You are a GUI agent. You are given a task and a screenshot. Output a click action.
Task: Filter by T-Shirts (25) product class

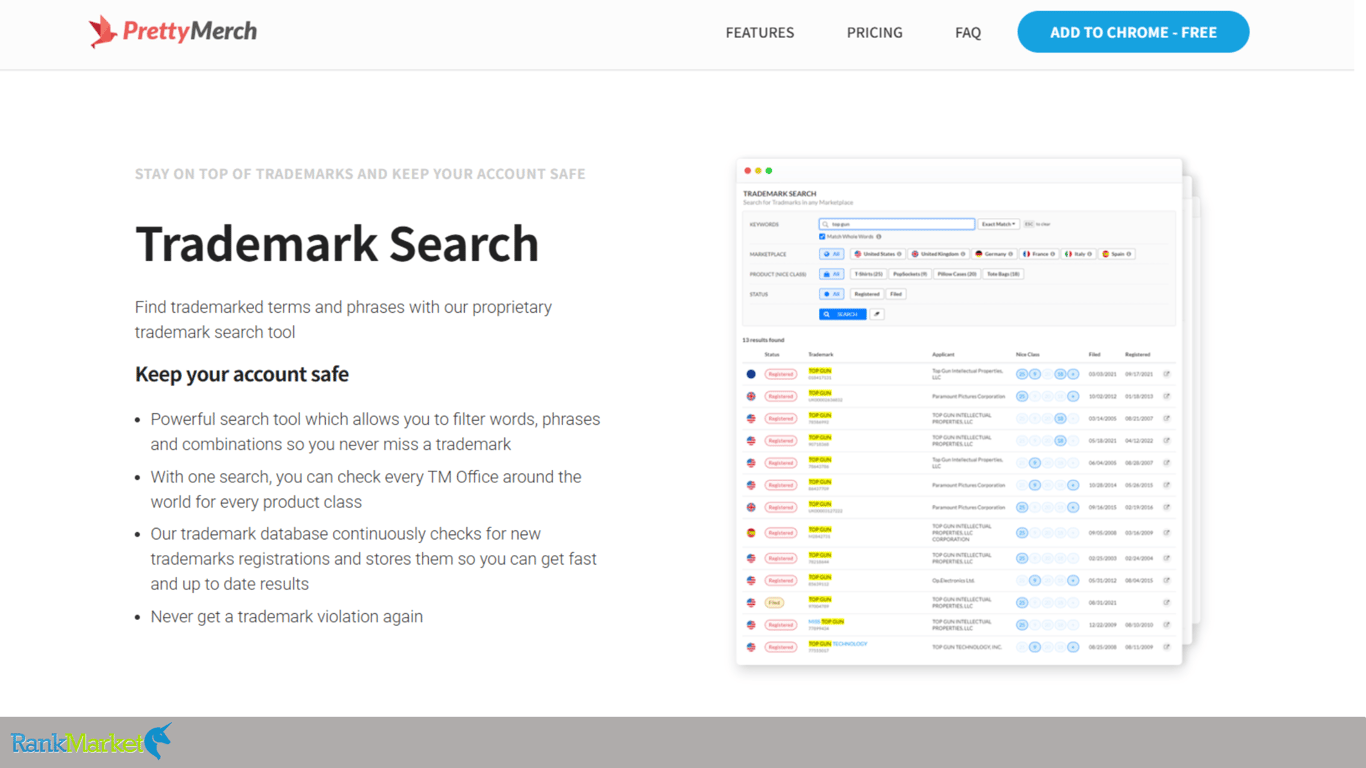(868, 274)
